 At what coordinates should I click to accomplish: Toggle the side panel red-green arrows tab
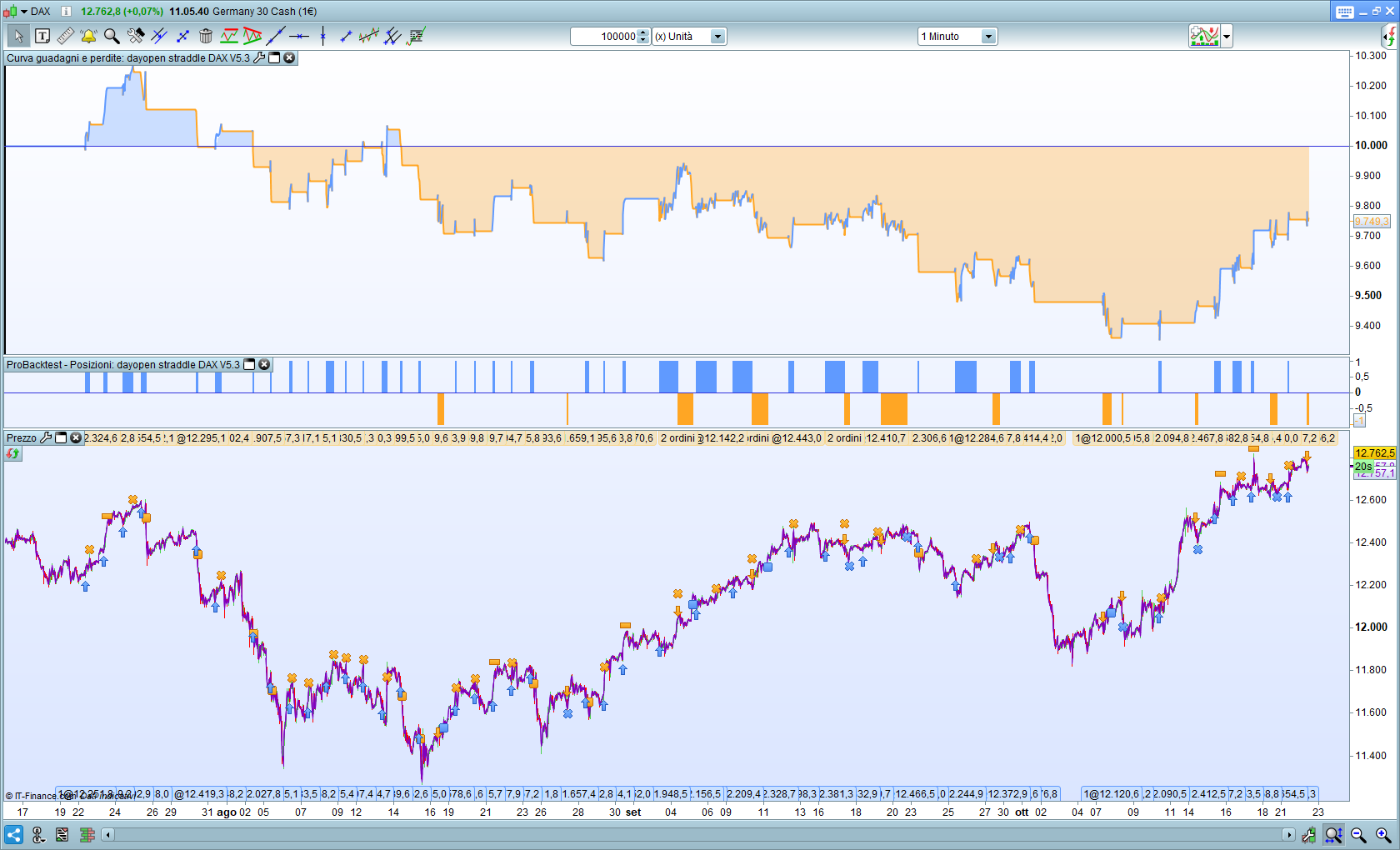pos(1389,36)
